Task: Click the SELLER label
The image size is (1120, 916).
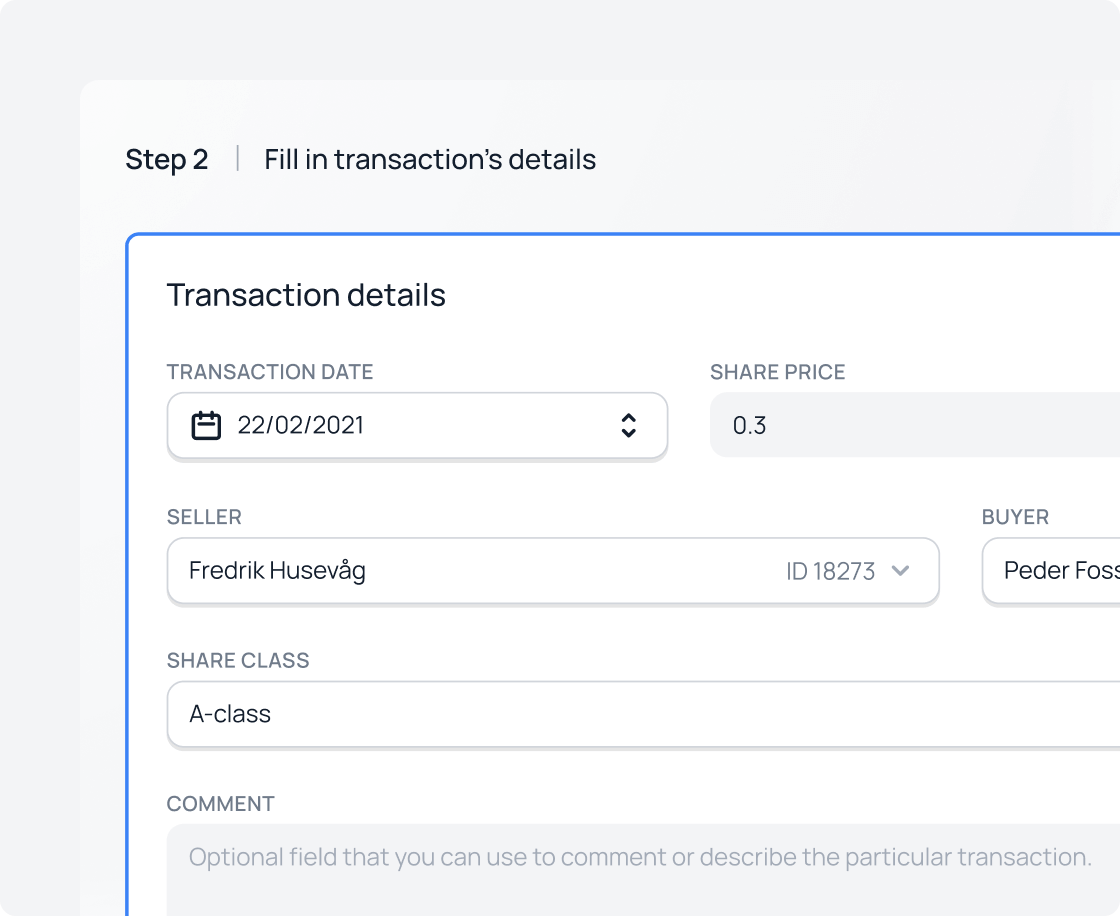Action: 204,517
